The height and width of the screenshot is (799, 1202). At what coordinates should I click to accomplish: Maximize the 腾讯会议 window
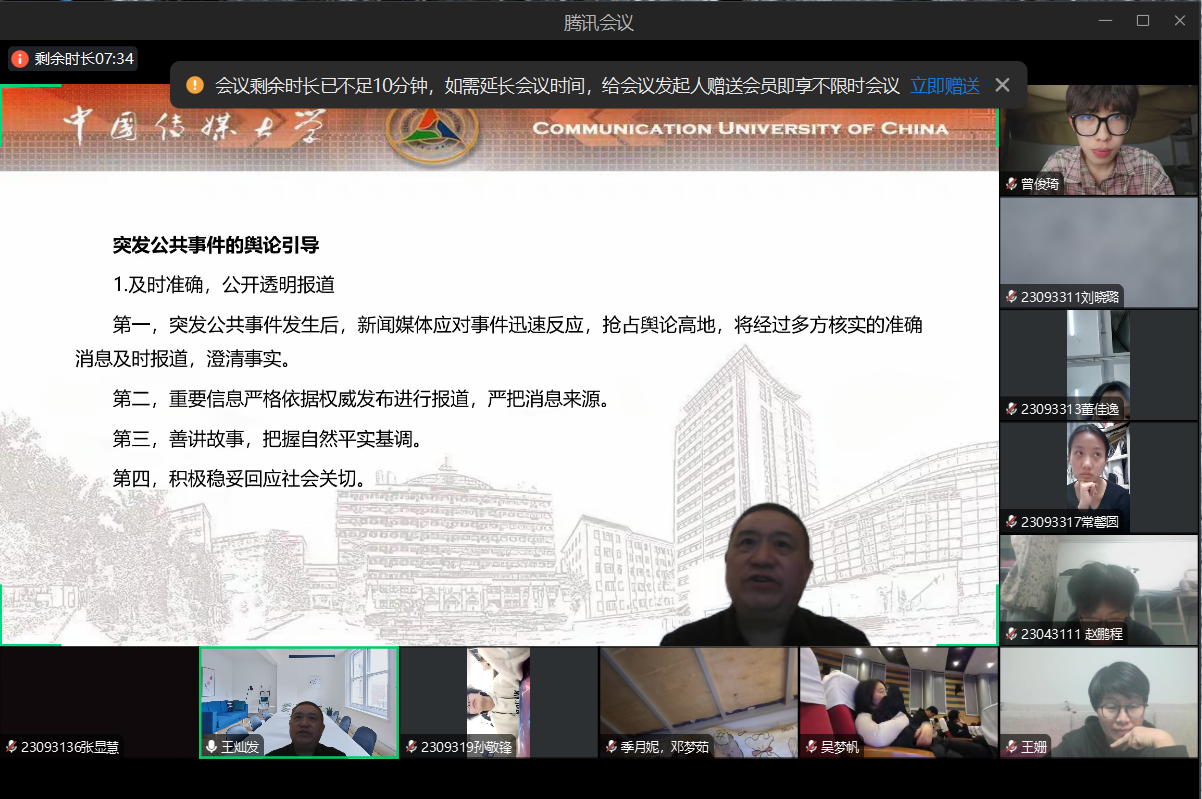pos(1143,20)
